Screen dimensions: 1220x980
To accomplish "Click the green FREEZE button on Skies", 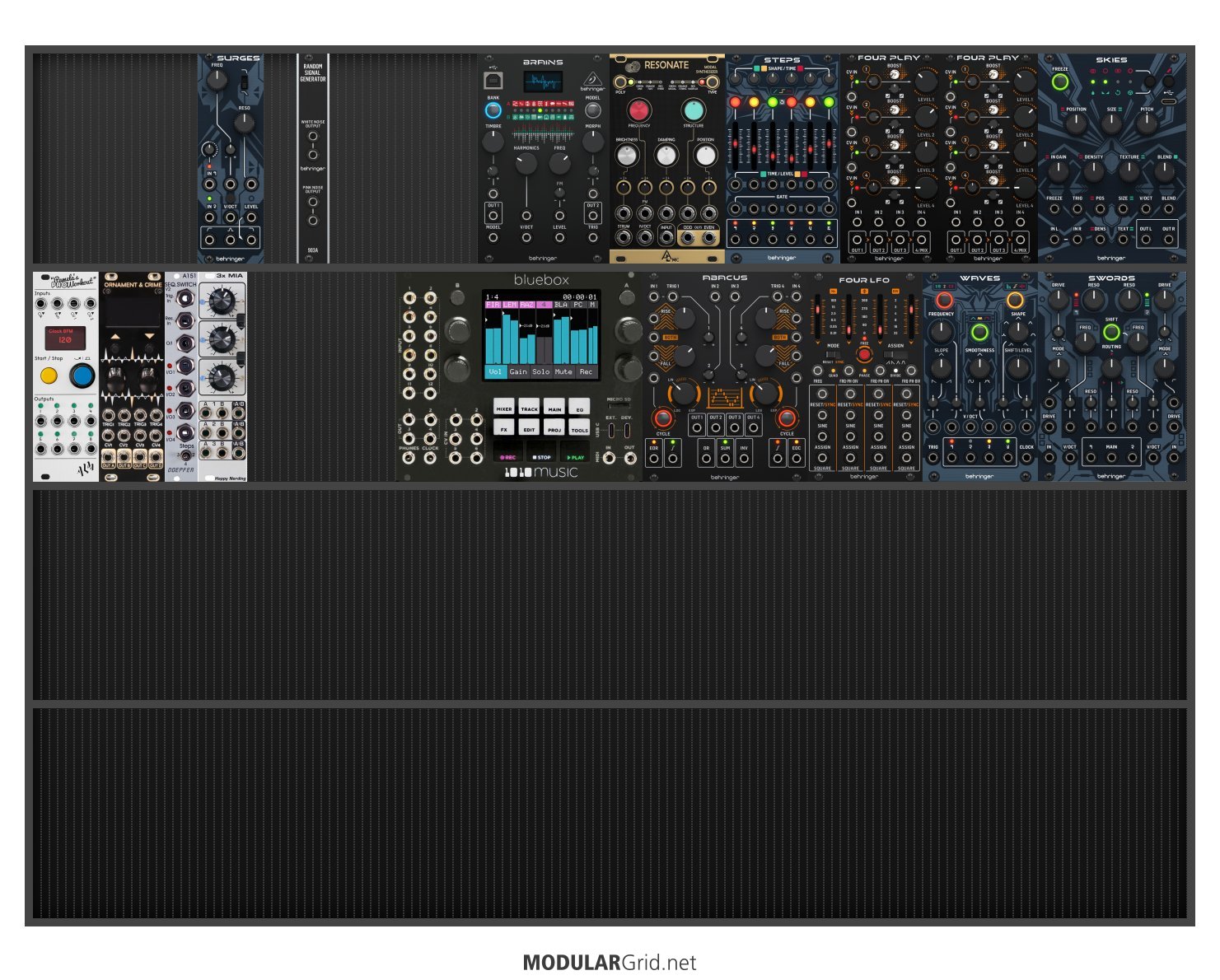I will pyautogui.click(x=1060, y=82).
